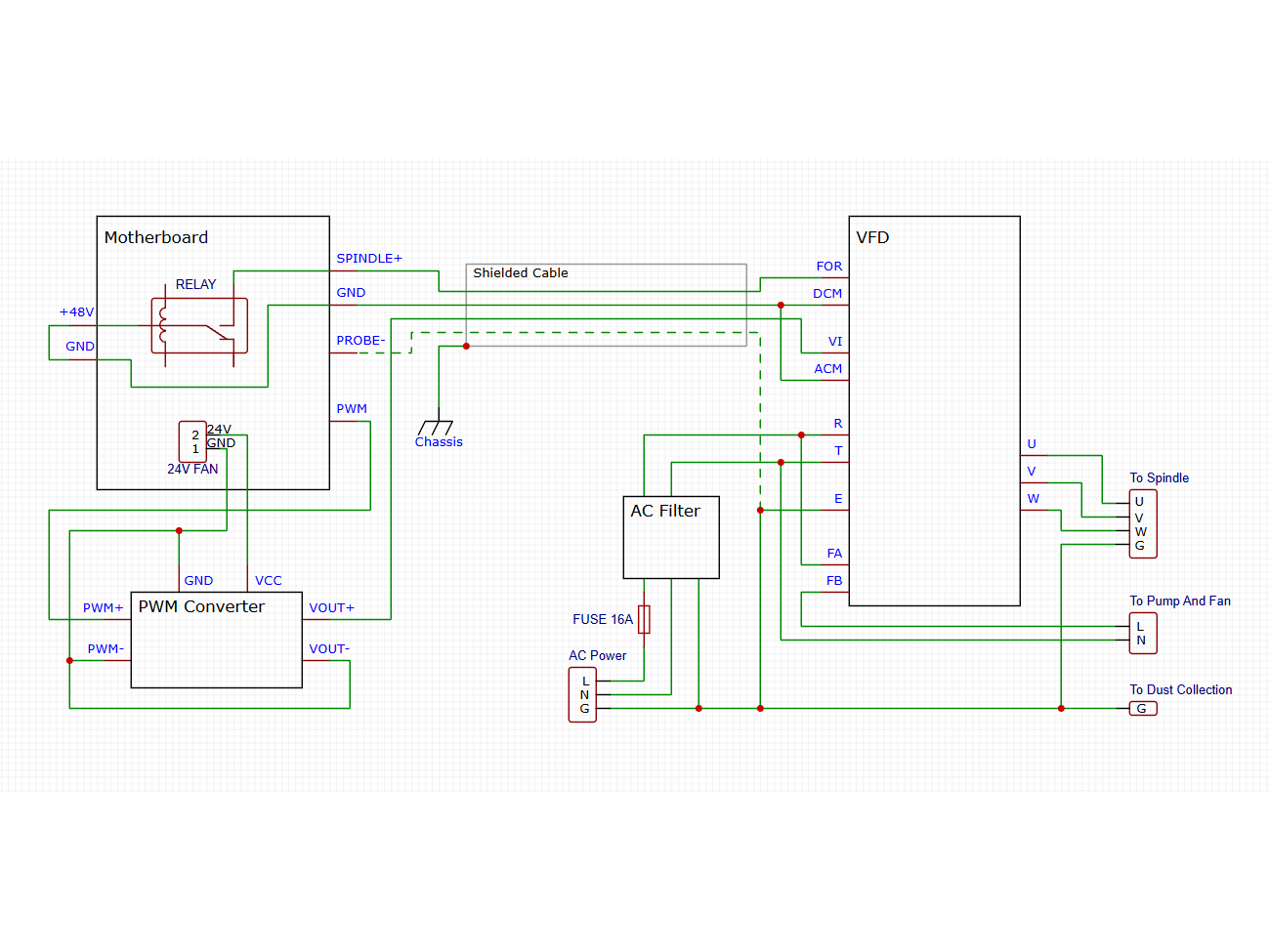This screenshot has height=952, width=1270.
Task: Select the AC Power label
Action: 598,656
